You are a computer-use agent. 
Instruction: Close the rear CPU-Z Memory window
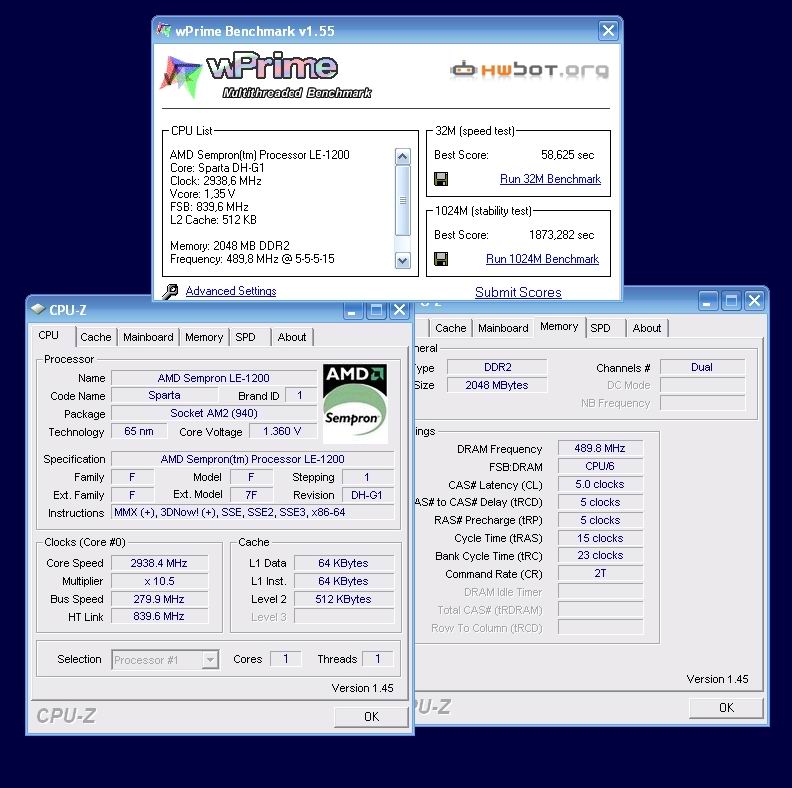click(754, 301)
